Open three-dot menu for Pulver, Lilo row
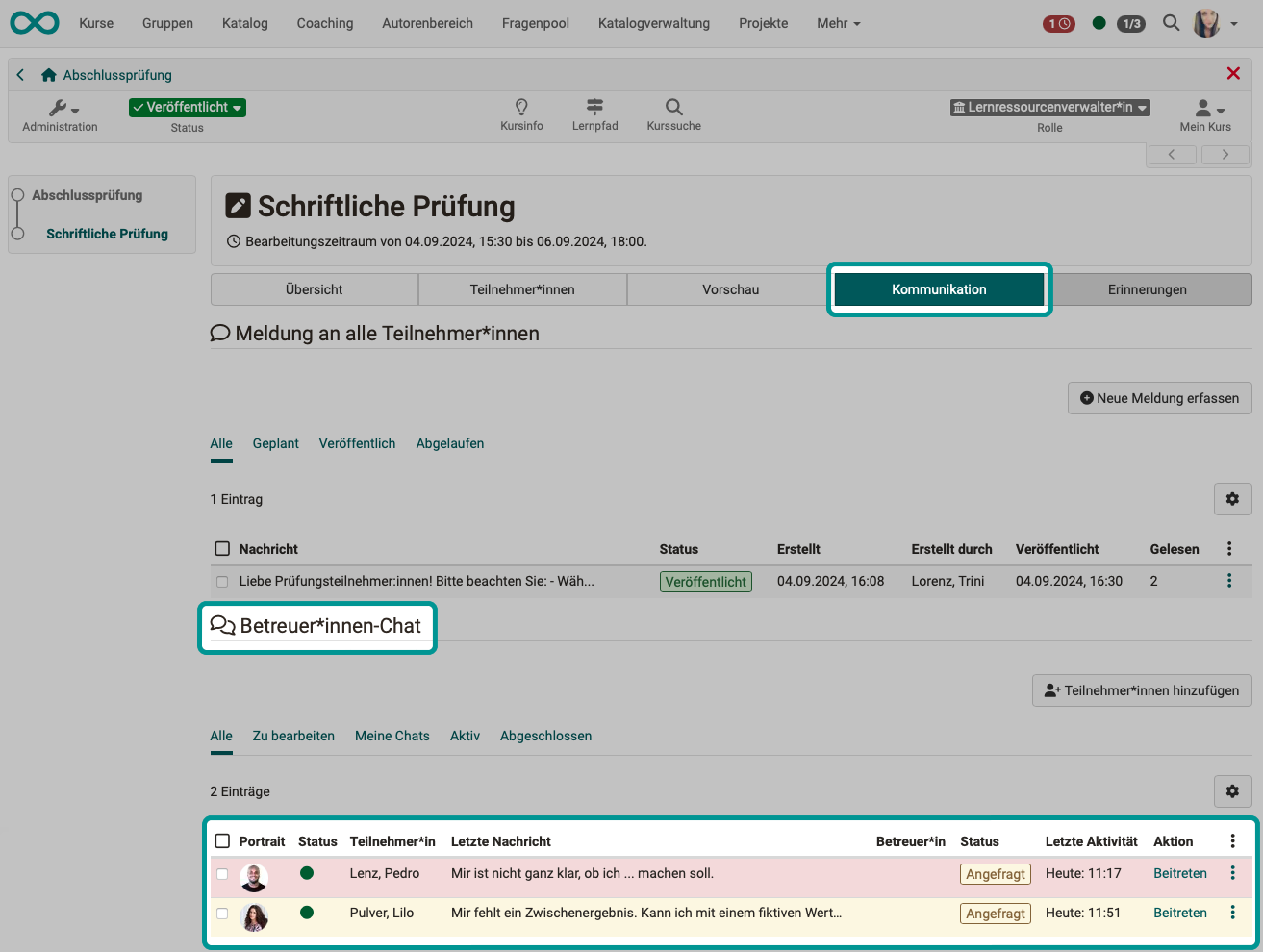The height and width of the screenshot is (952, 1263). pyautogui.click(x=1232, y=913)
